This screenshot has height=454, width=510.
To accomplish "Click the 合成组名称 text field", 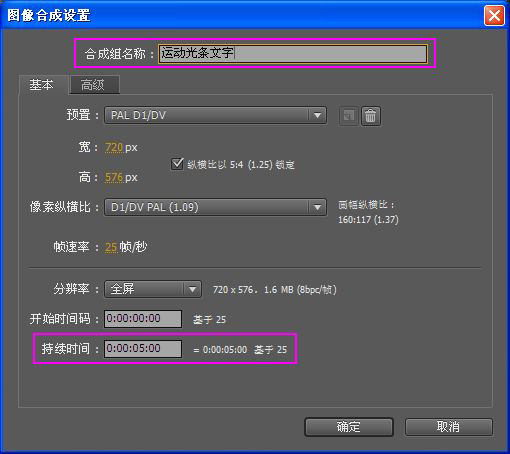I will (293, 54).
